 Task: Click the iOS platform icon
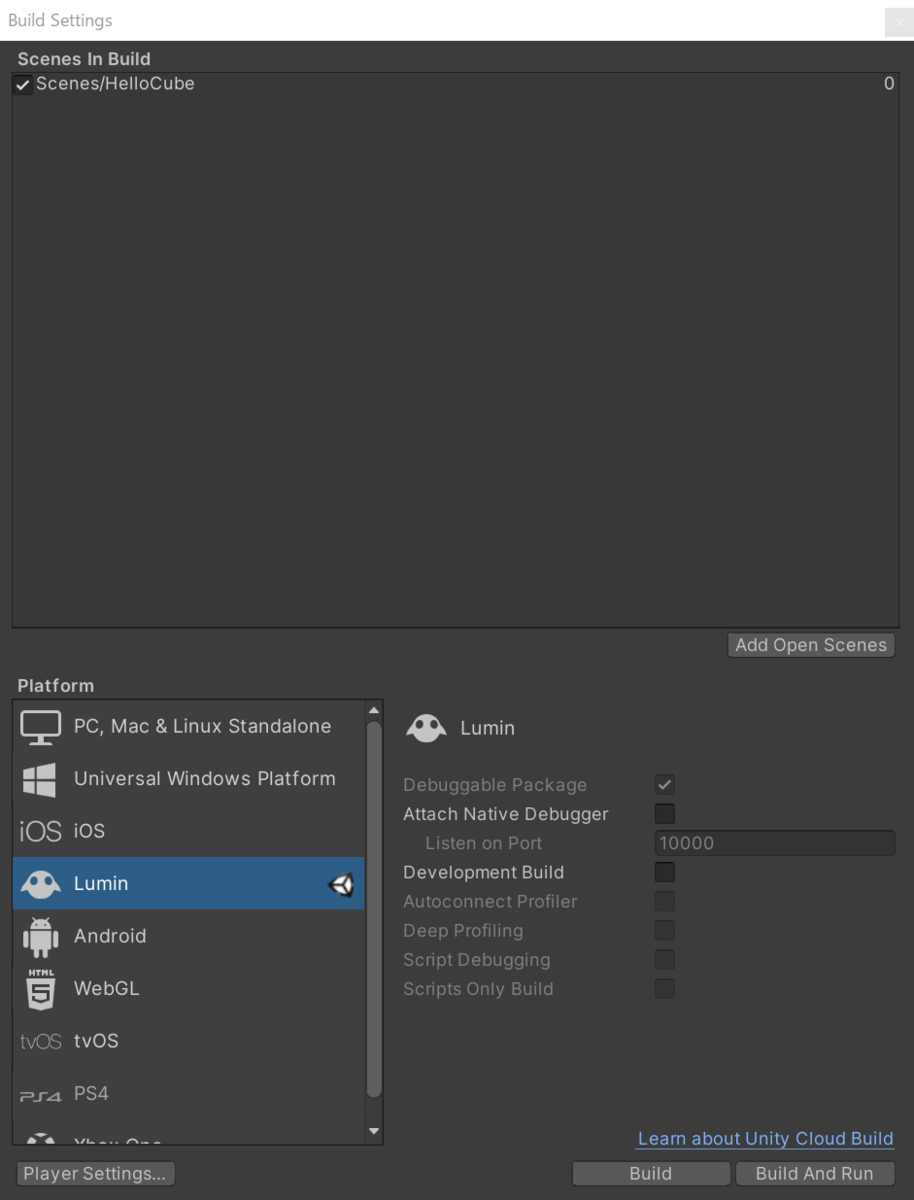pos(40,831)
